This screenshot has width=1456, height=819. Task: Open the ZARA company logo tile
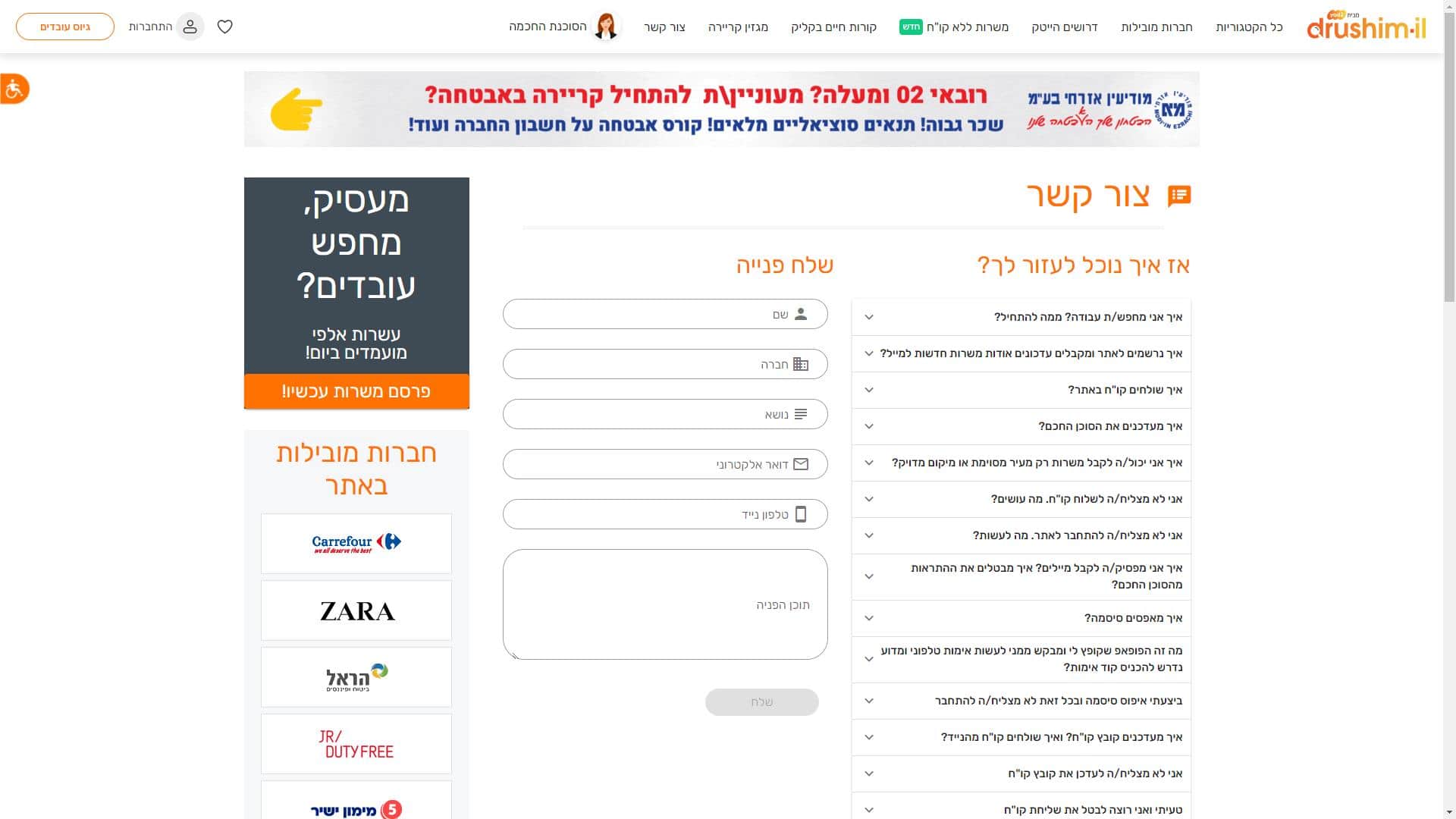[356, 610]
